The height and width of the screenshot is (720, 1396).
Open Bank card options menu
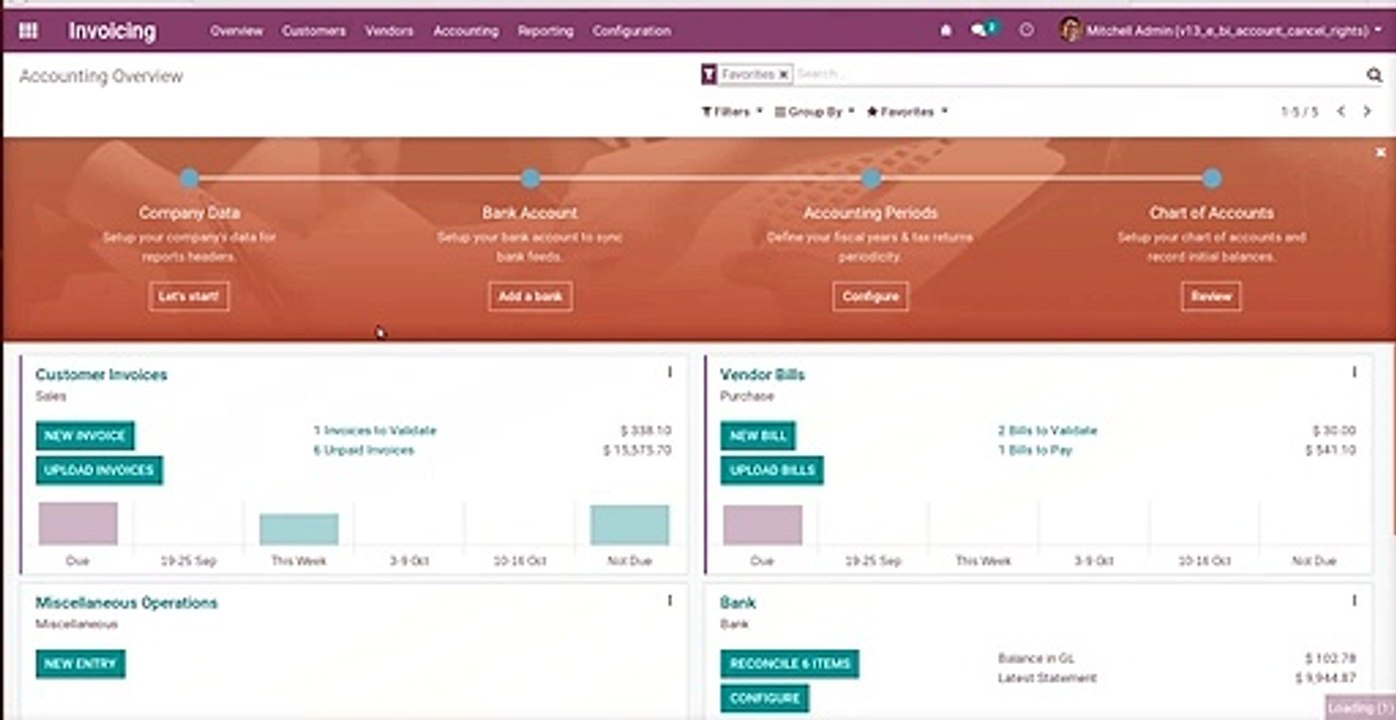[x=1354, y=600]
